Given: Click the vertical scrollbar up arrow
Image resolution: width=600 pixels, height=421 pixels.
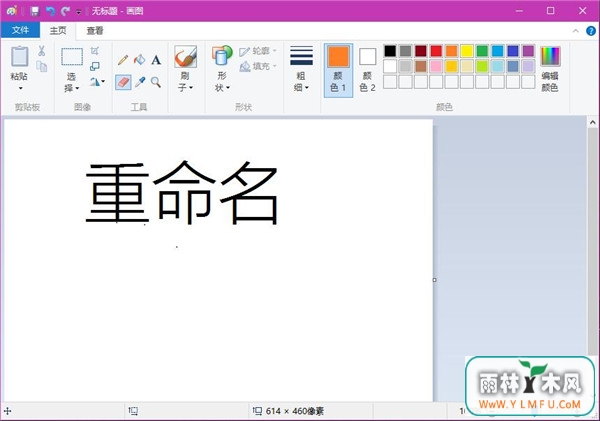Looking at the screenshot, I should pyautogui.click(x=593, y=122).
